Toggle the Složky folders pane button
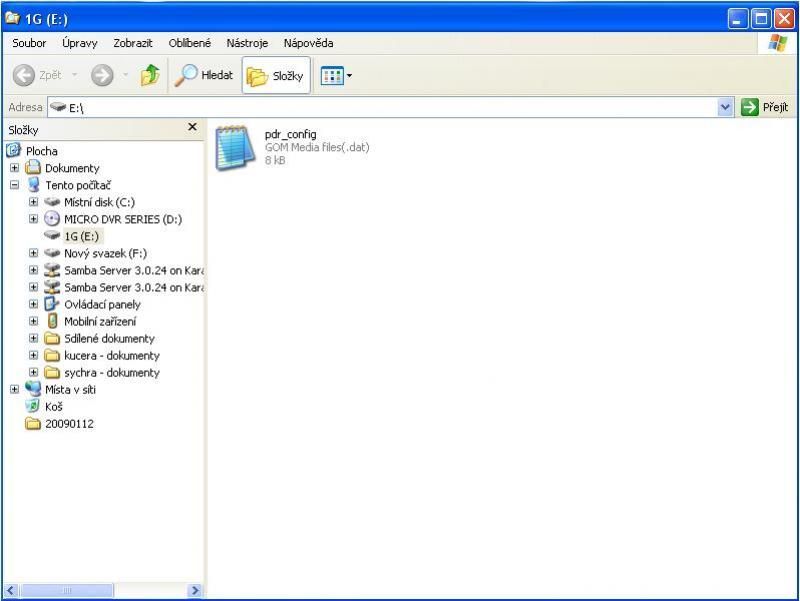800x601 pixels. point(276,76)
